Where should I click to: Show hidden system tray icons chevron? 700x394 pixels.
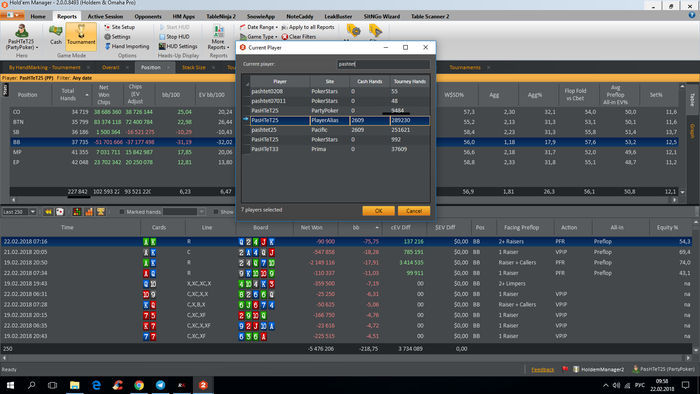click(x=605, y=385)
